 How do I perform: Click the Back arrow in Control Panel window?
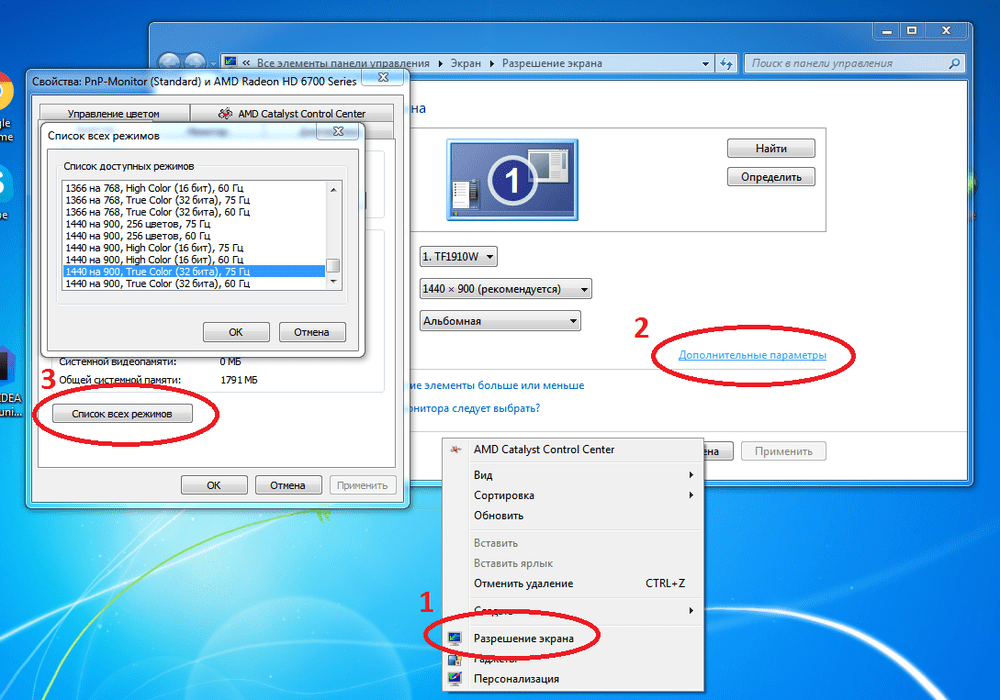(x=170, y=63)
